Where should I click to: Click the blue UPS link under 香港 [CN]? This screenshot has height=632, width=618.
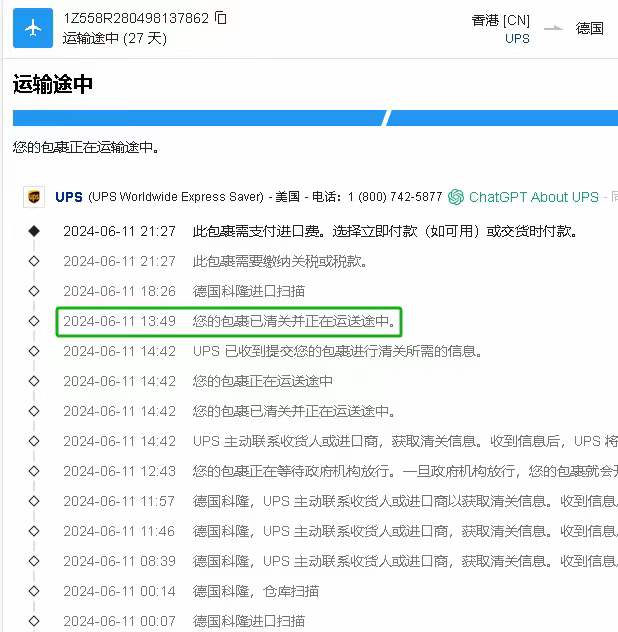pyautogui.click(x=517, y=39)
